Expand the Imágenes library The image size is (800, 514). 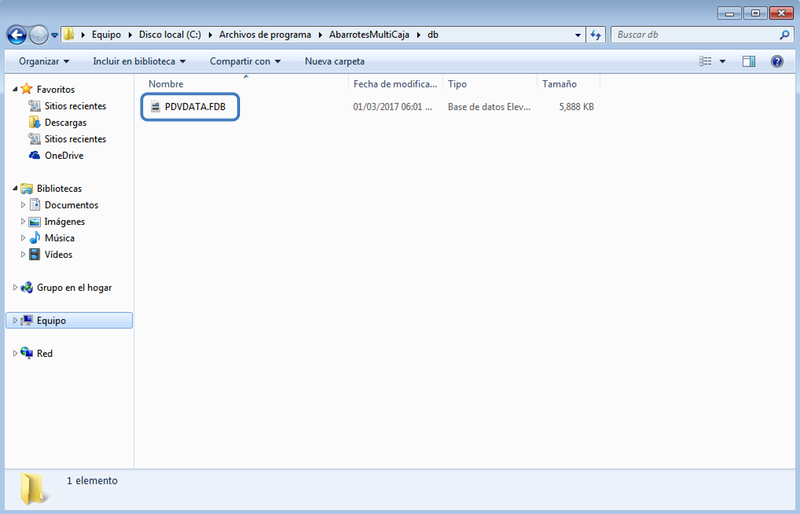pyautogui.click(x=22, y=222)
